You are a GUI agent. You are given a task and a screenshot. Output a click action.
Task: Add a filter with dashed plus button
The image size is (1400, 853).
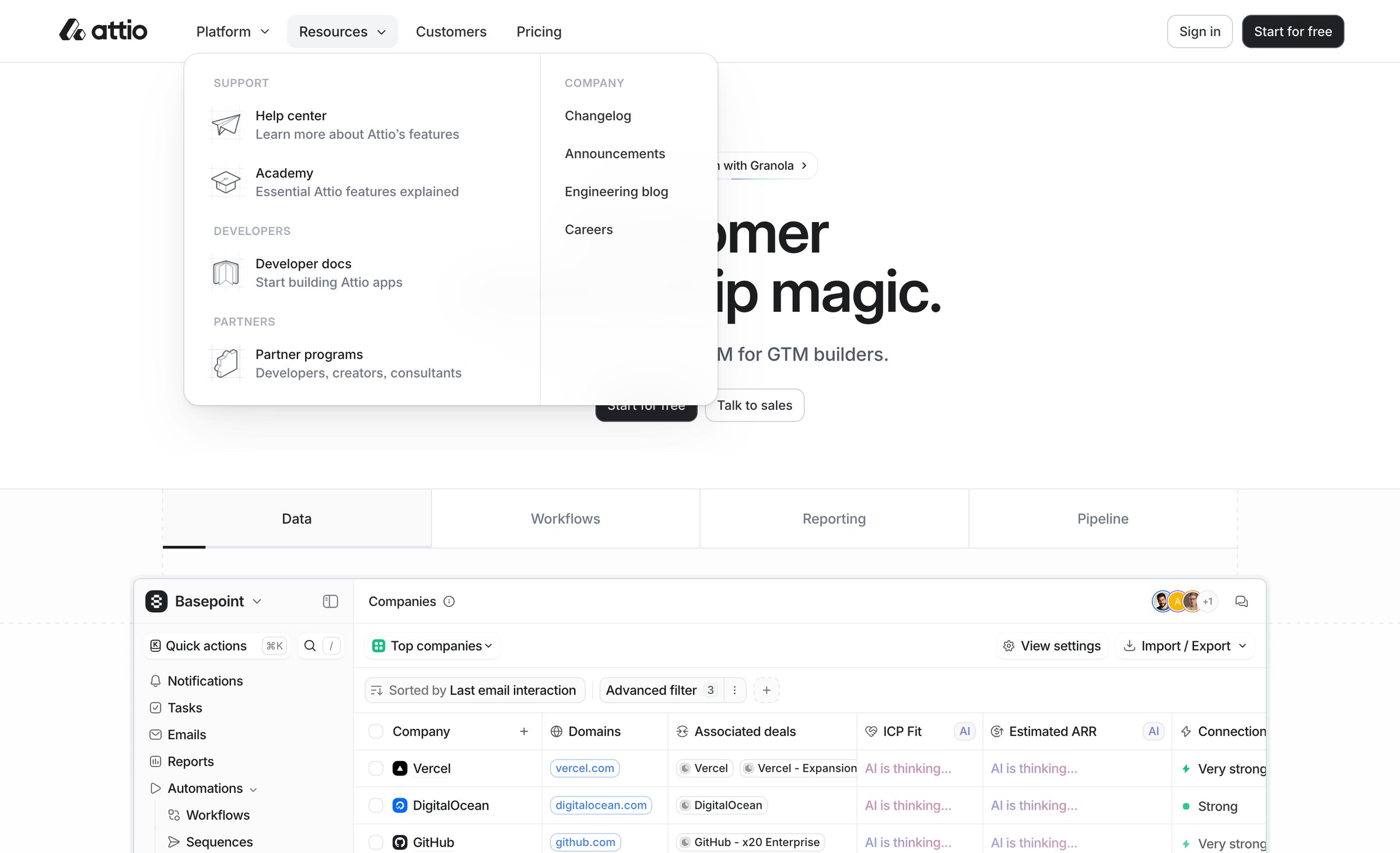tap(766, 690)
